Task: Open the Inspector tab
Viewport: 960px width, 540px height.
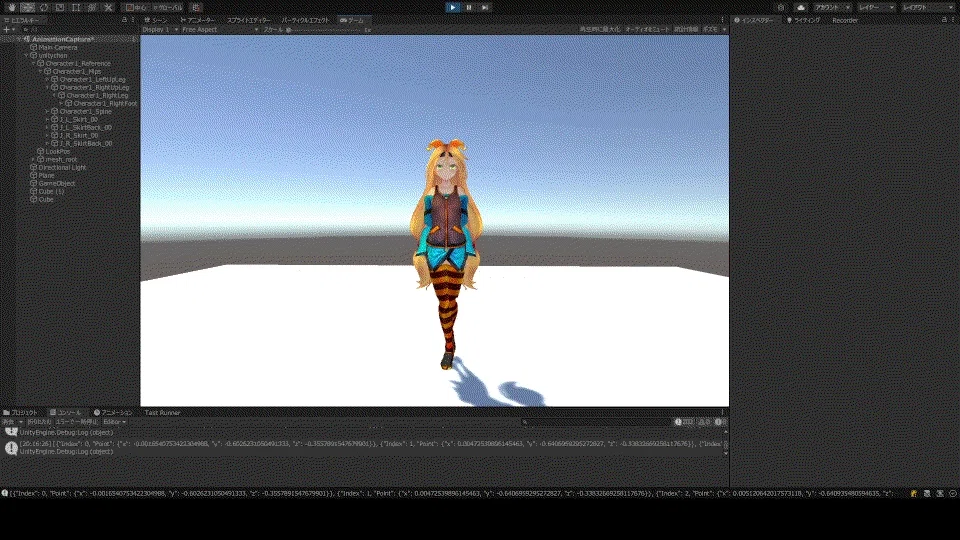Action: point(754,20)
